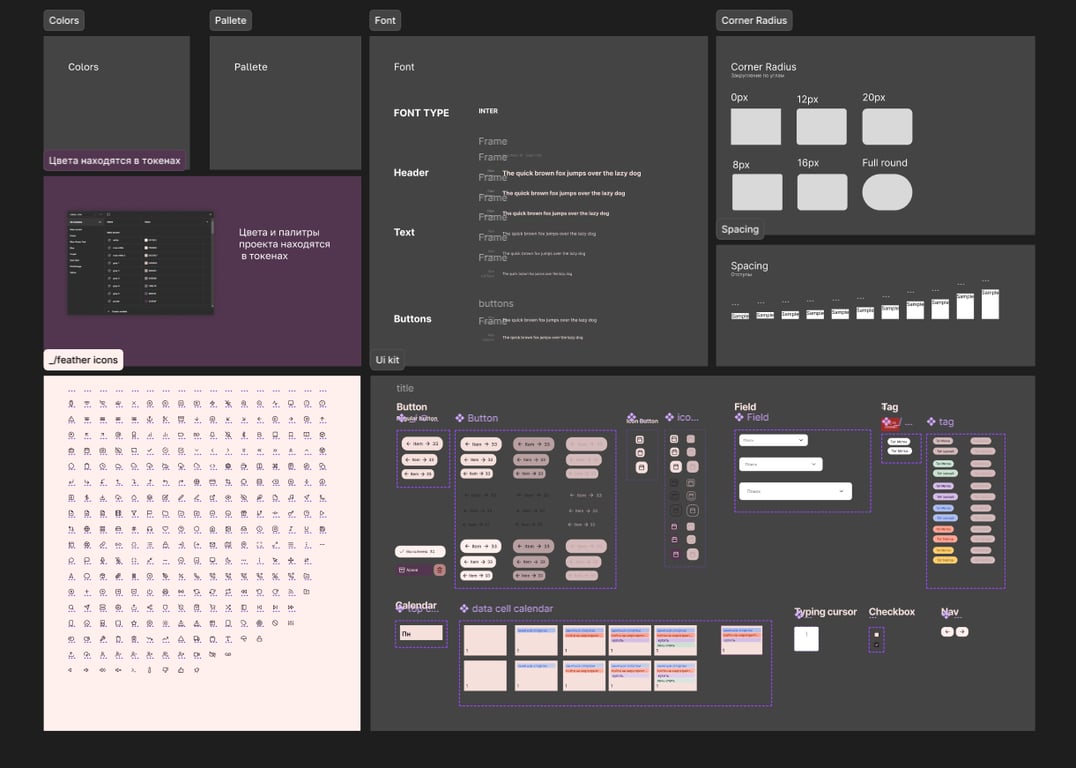Click the first light-green tag in tag set
Viewport: 1076px width, 768px height.
pos(944,463)
